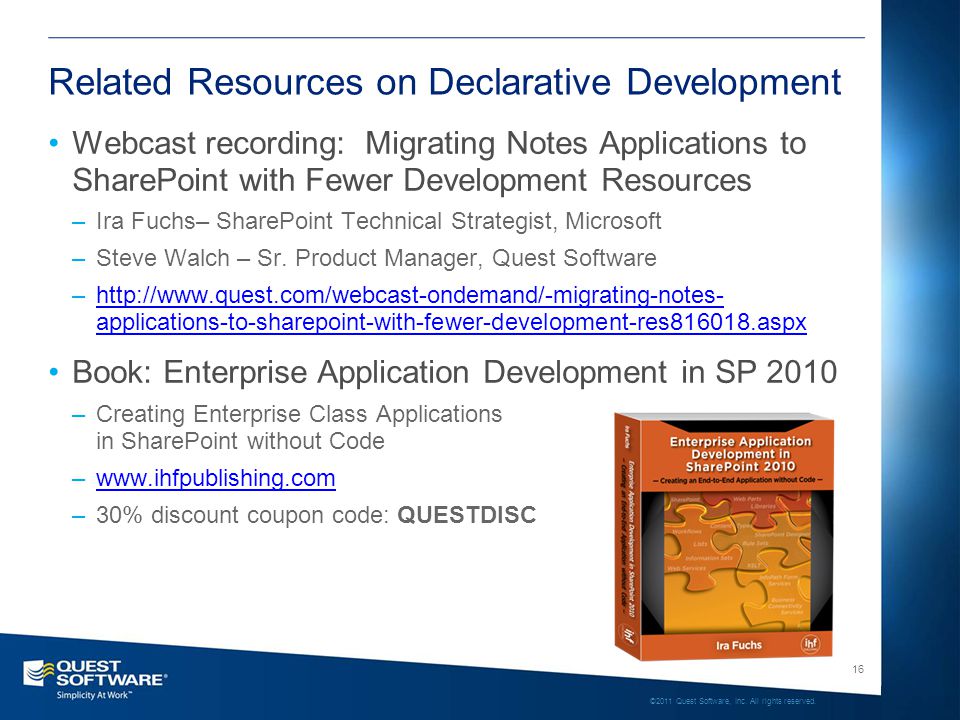The height and width of the screenshot is (720, 960).
Task: Click the author name Ira Fuchs on book cover
Action: (x=738, y=645)
